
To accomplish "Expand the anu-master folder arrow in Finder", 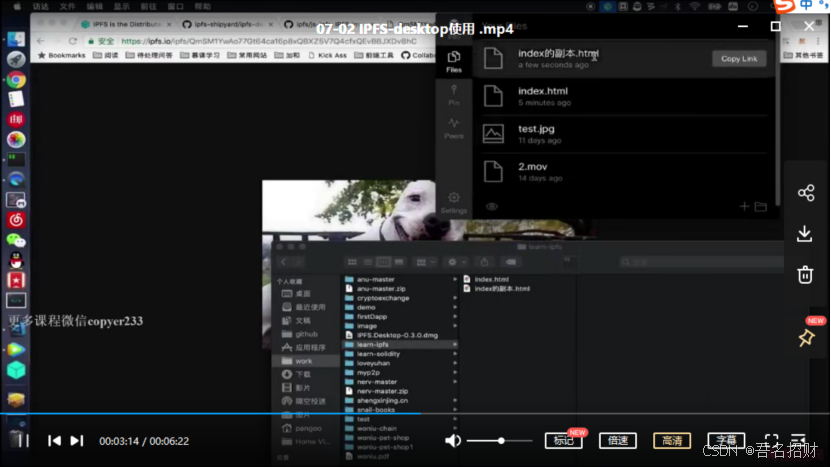I will click(x=455, y=279).
